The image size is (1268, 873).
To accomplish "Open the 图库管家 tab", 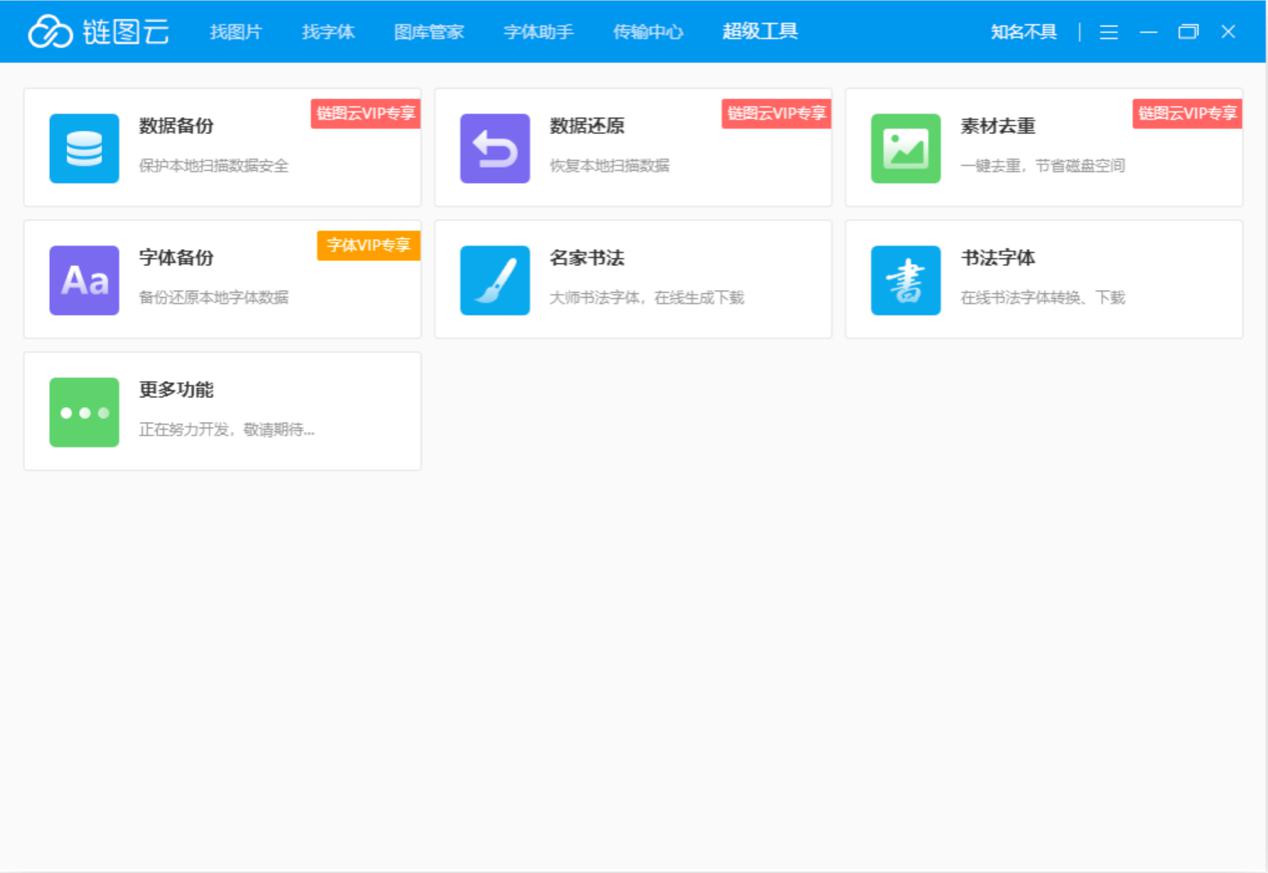I will click(x=429, y=32).
